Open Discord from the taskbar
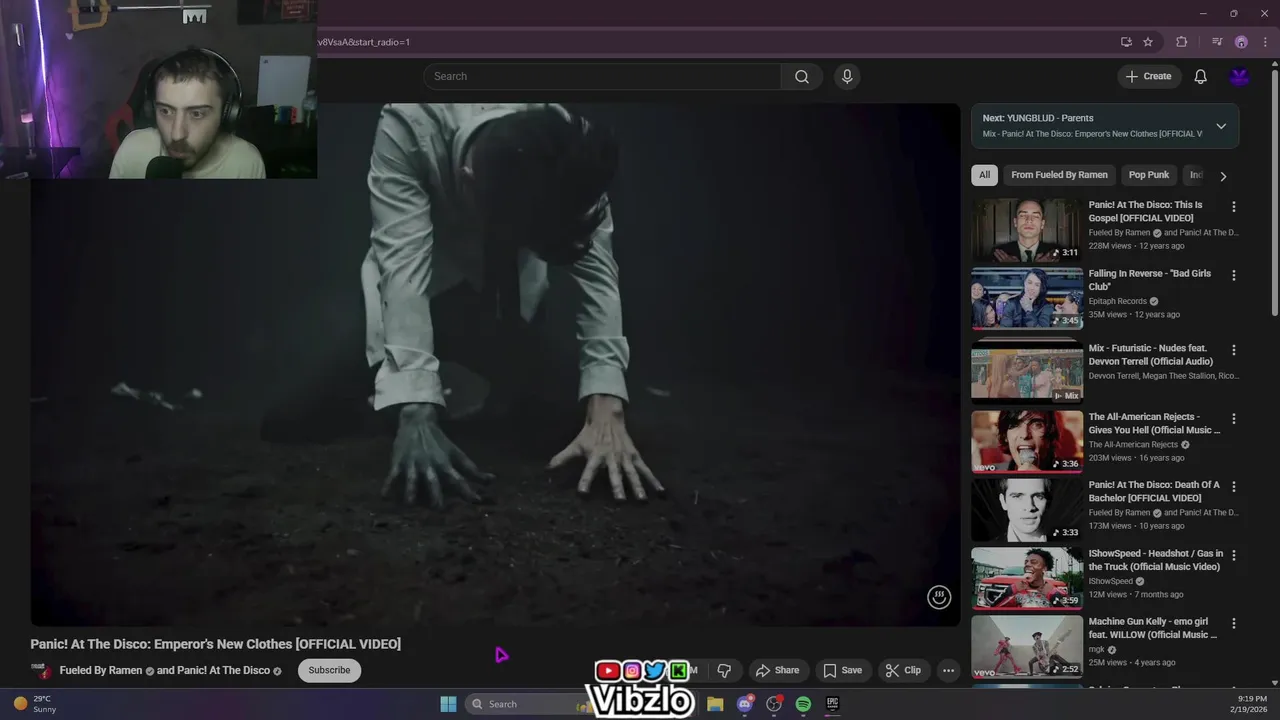The image size is (1280, 720). tap(744, 704)
